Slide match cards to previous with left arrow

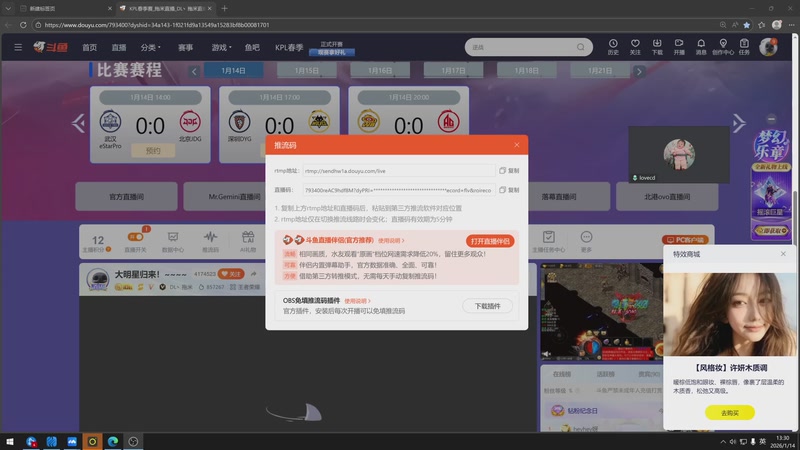tap(78, 123)
